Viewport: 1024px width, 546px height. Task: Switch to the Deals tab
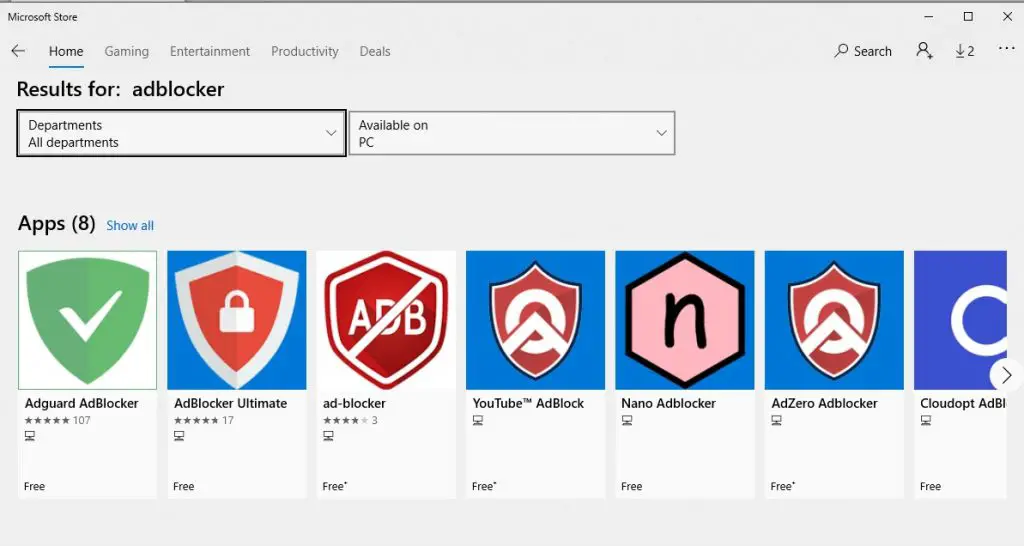pyautogui.click(x=375, y=51)
